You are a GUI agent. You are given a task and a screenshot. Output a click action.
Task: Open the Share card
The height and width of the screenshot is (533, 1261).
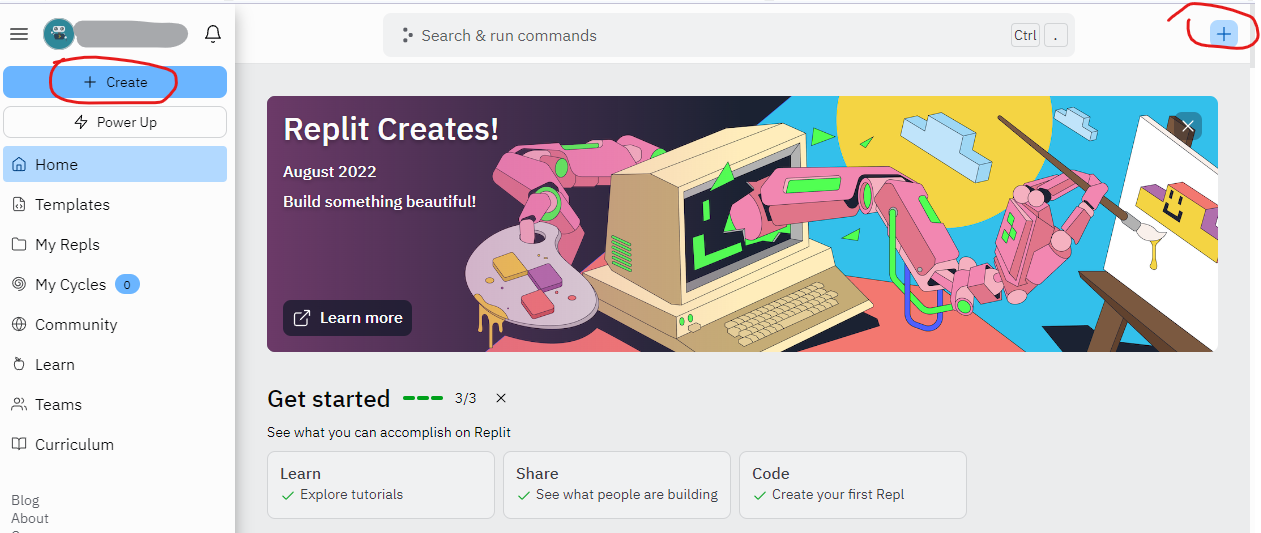617,485
